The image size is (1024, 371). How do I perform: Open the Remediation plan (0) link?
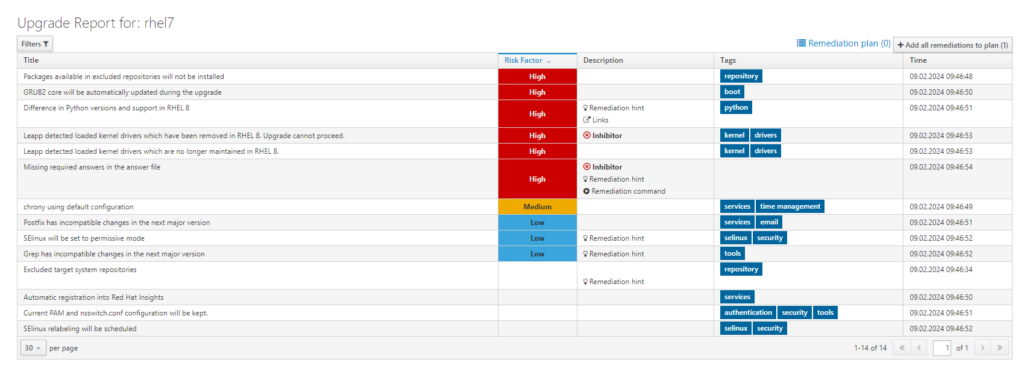point(844,44)
